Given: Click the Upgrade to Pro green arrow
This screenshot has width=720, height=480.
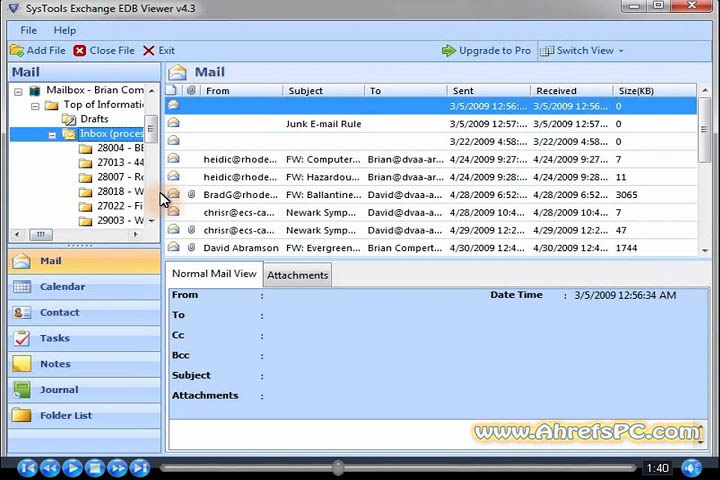Looking at the screenshot, I should pos(448,51).
